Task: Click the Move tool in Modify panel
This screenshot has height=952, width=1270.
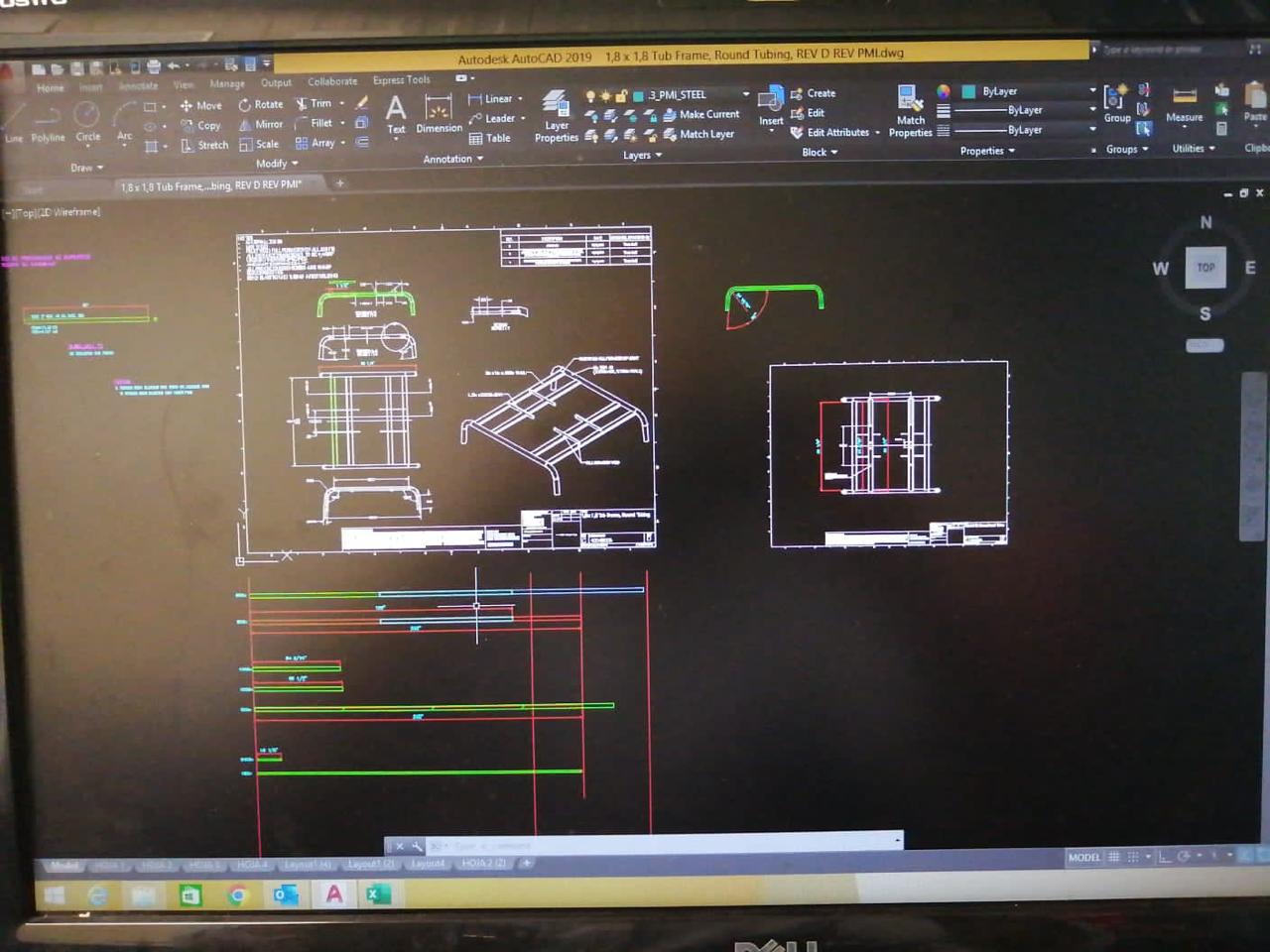Action: (x=200, y=105)
